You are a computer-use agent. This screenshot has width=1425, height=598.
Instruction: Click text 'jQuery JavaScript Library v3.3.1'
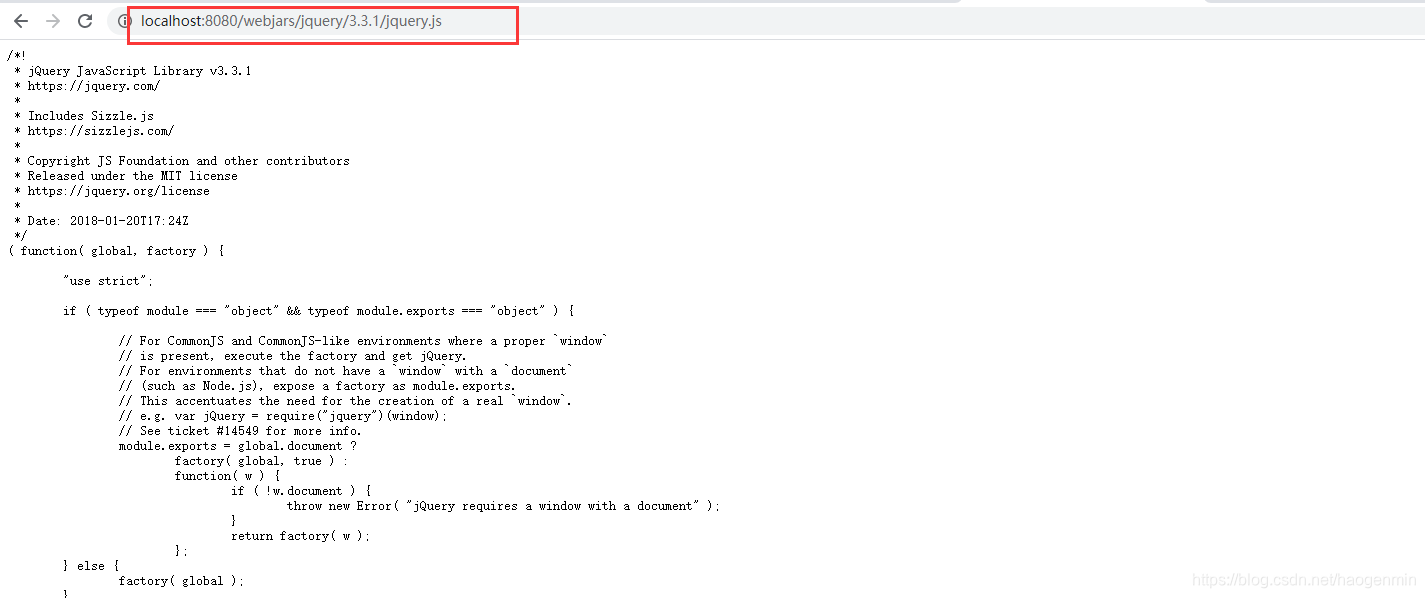(139, 71)
